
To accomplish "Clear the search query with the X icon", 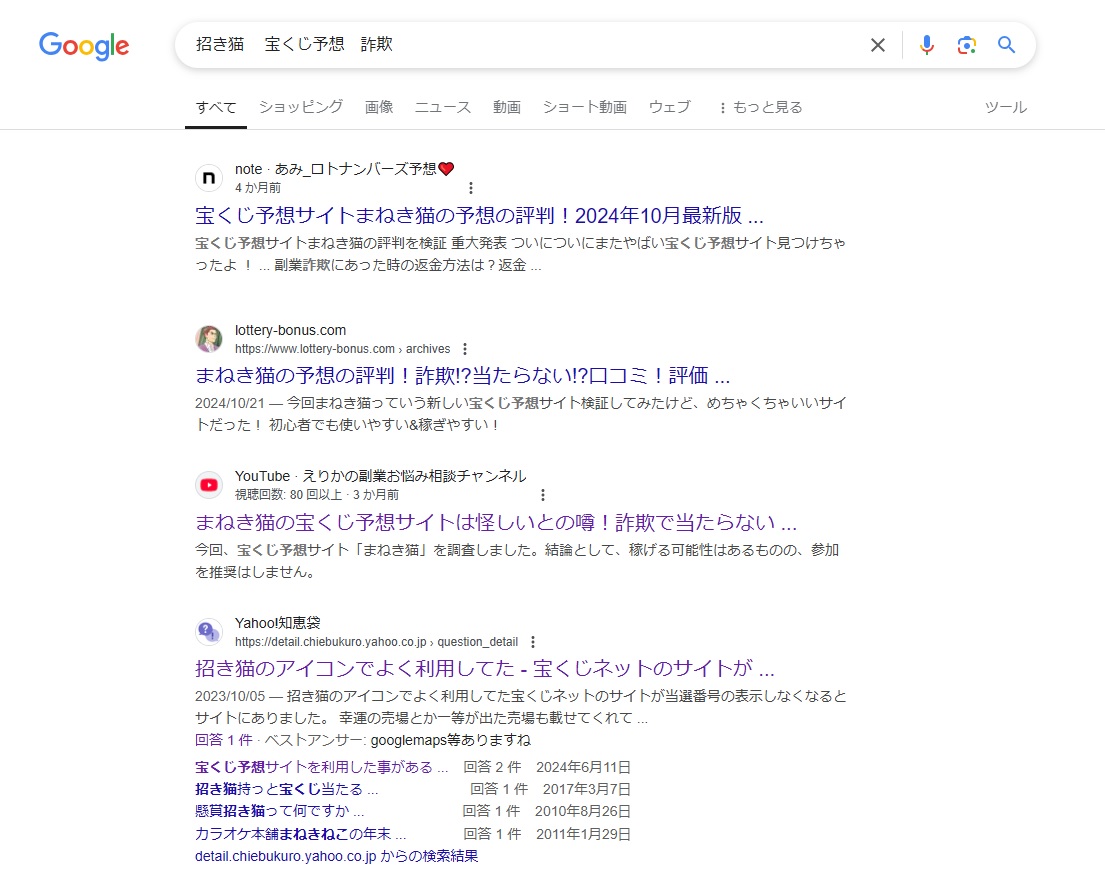I will 877,45.
